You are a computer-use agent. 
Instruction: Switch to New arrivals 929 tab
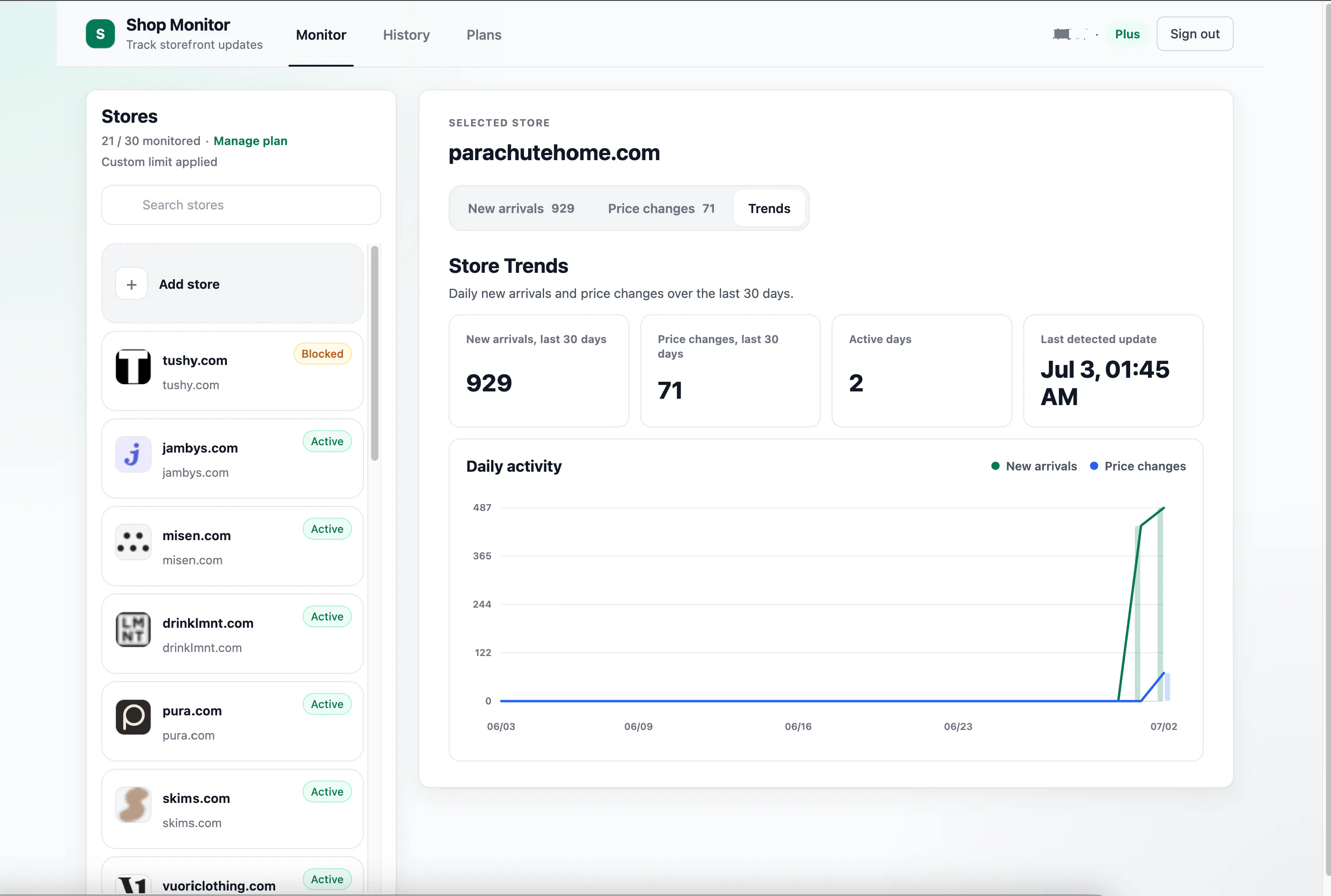[x=521, y=208]
